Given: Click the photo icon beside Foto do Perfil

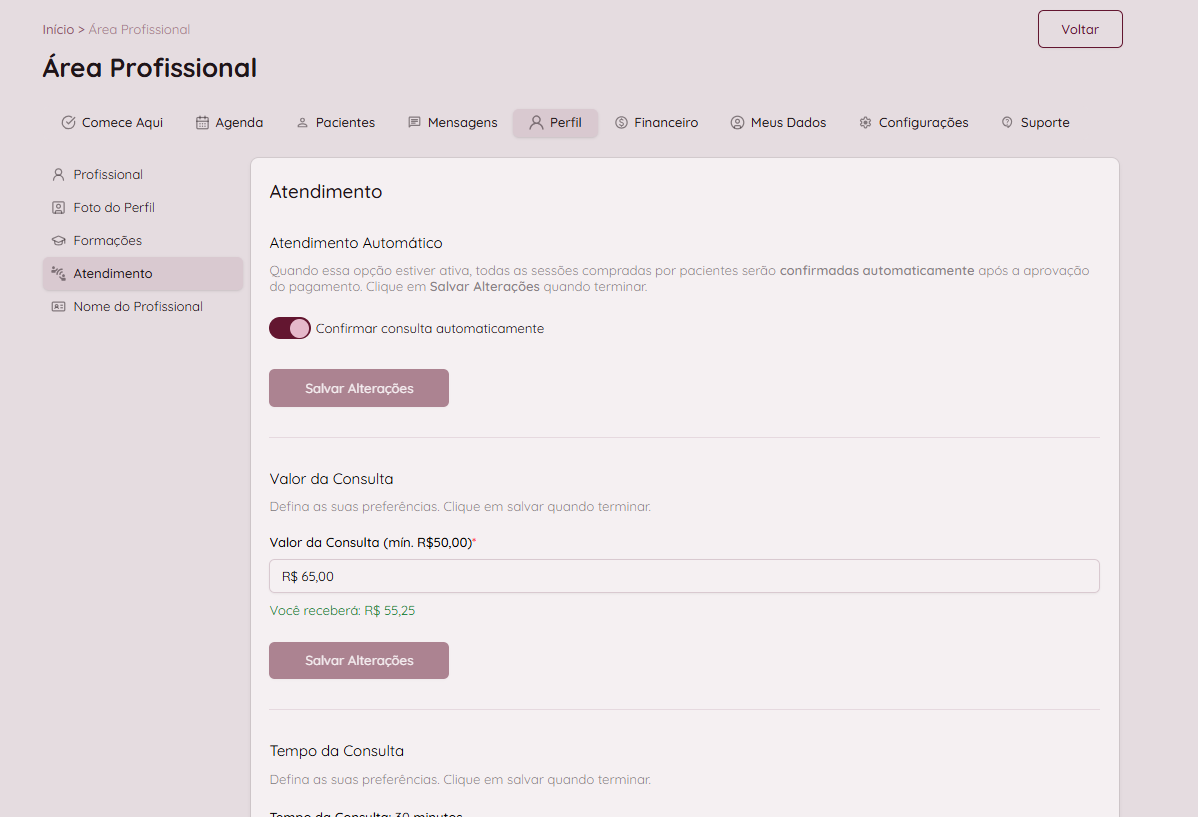Looking at the screenshot, I should pyautogui.click(x=58, y=208).
